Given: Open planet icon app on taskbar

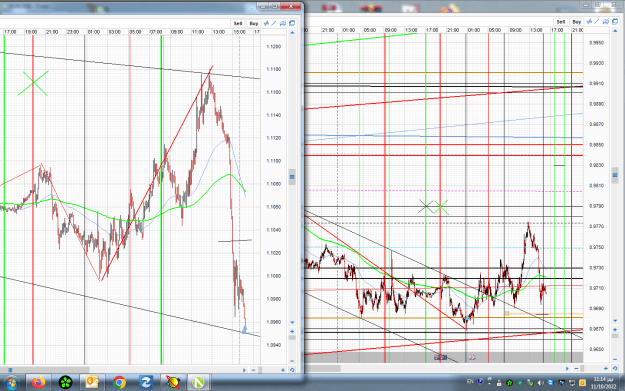Looking at the screenshot, I should tap(173, 383).
